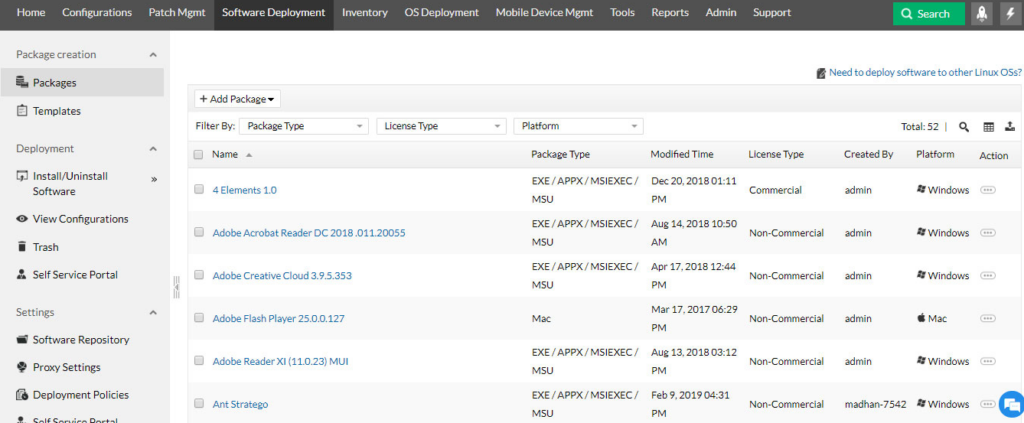Open the Package Type filter dropdown
The width and height of the screenshot is (1024, 423).
[x=304, y=126]
